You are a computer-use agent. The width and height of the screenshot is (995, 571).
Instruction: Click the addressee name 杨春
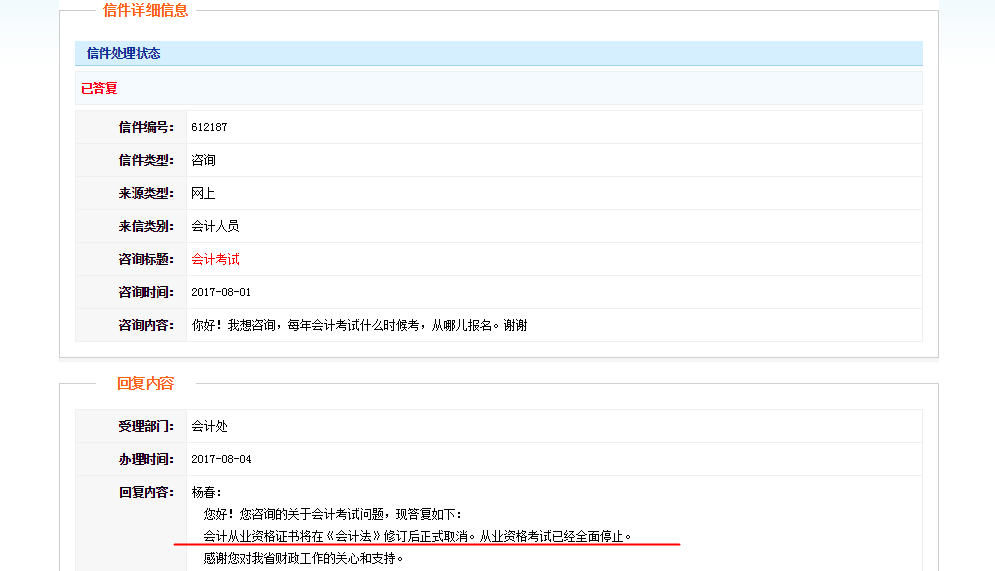pos(206,492)
